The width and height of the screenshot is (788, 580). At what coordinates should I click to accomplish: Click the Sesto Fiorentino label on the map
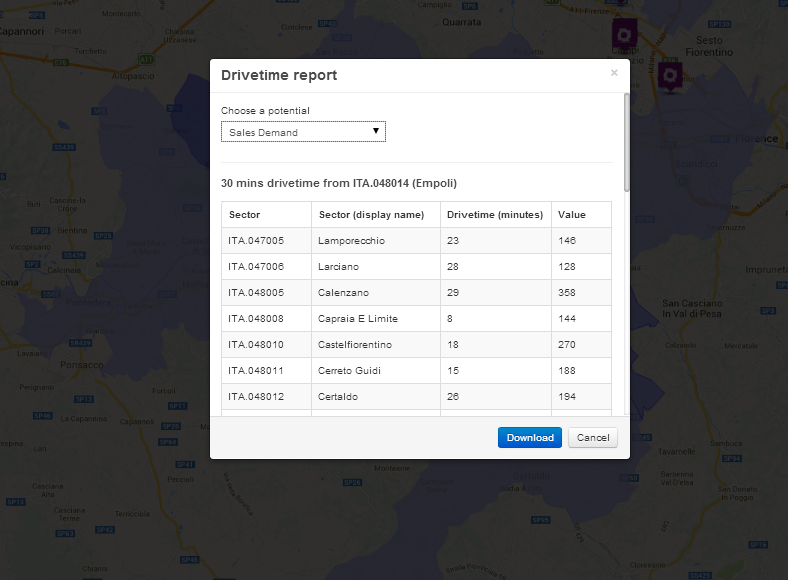pos(709,46)
